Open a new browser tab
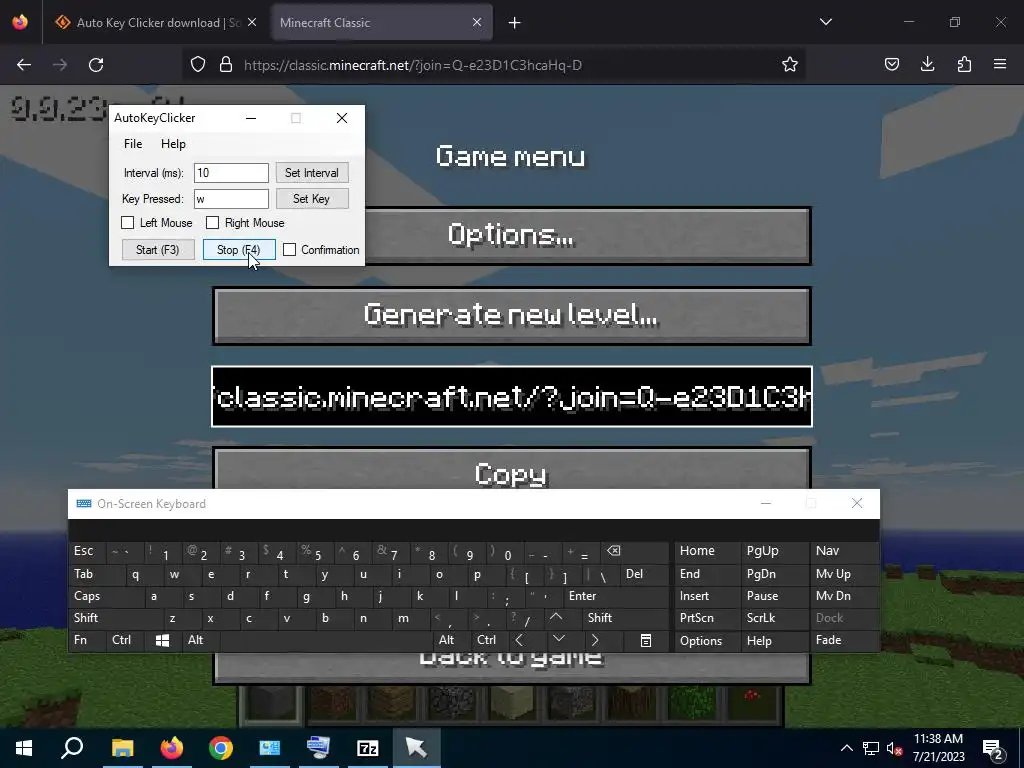Viewport: 1024px width, 768px height. tap(515, 23)
